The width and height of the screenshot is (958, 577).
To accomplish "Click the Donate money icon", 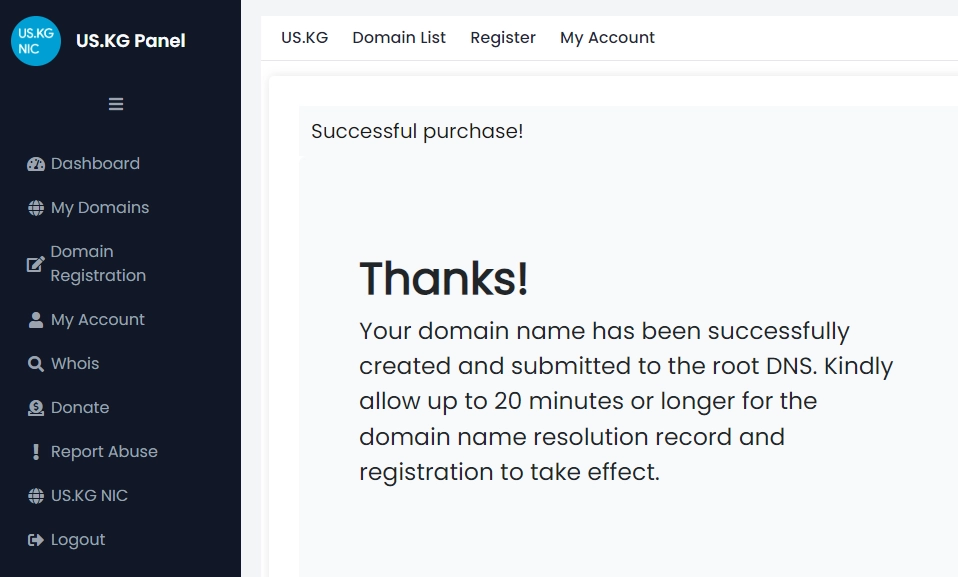I will click(x=36, y=408).
